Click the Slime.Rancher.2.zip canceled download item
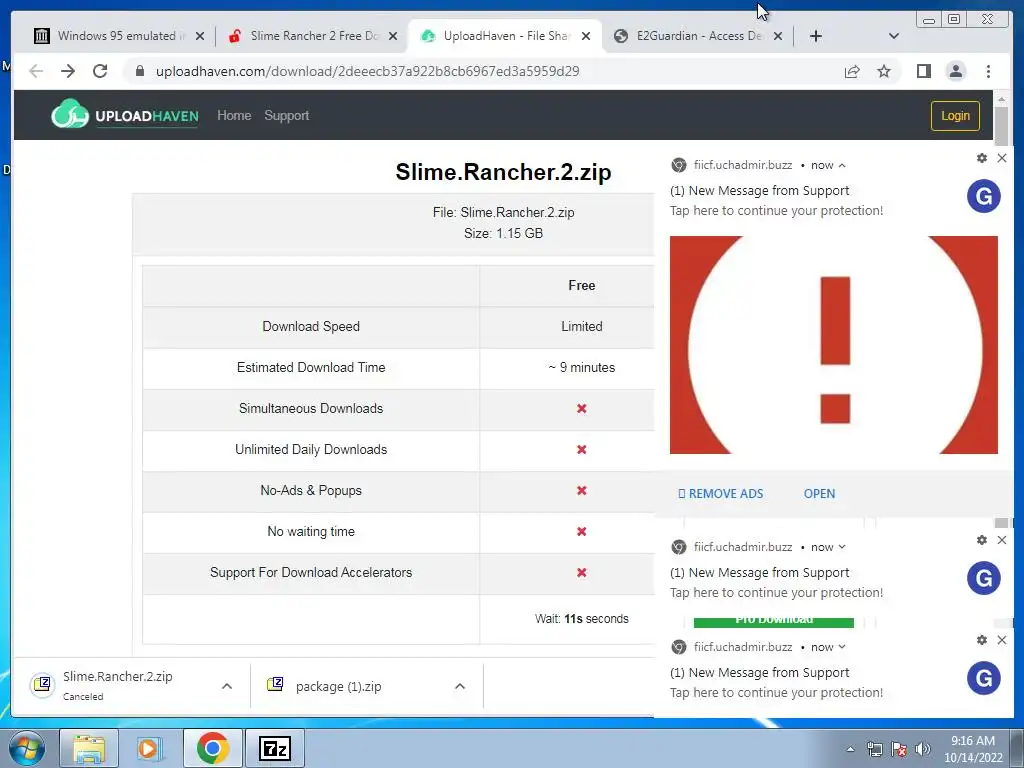The width and height of the screenshot is (1024, 768). [x=118, y=686]
